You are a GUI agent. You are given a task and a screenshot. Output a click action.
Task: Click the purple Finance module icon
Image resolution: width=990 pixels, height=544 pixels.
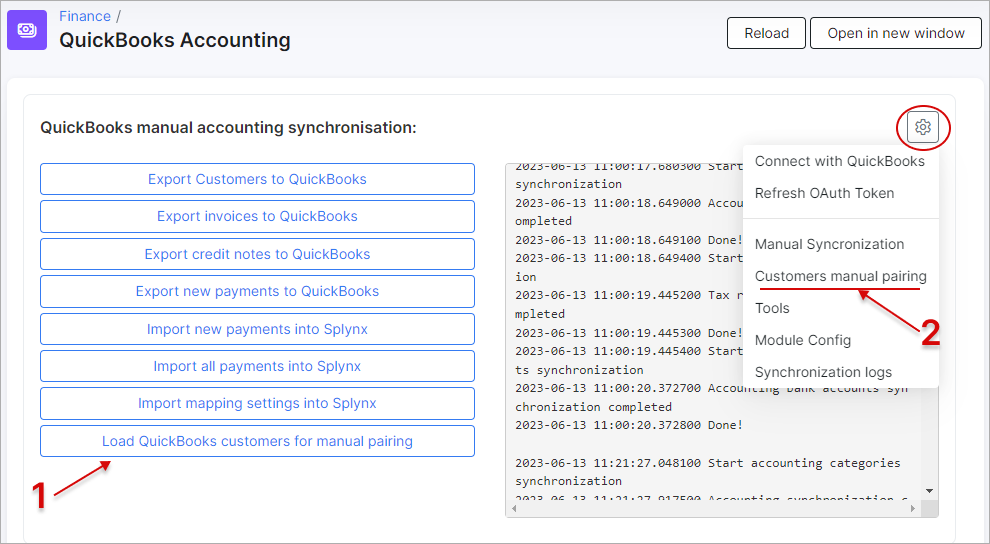(x=27, y=29)
